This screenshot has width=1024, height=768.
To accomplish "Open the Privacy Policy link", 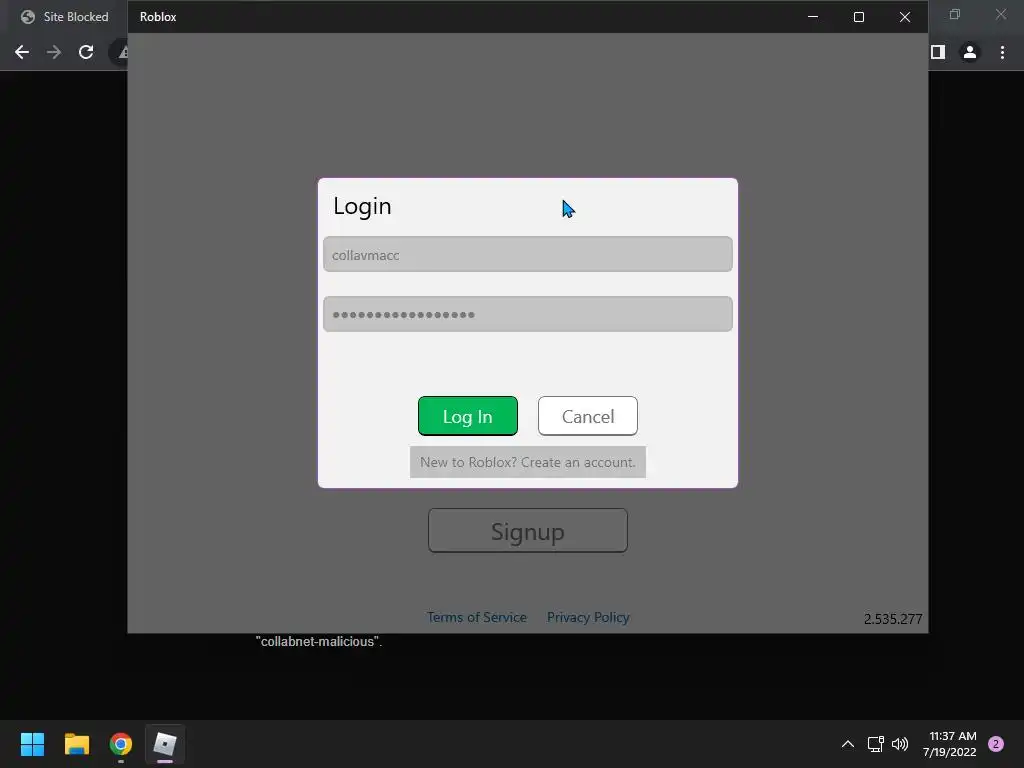I will pyautogui.click(x=588, y=617).
